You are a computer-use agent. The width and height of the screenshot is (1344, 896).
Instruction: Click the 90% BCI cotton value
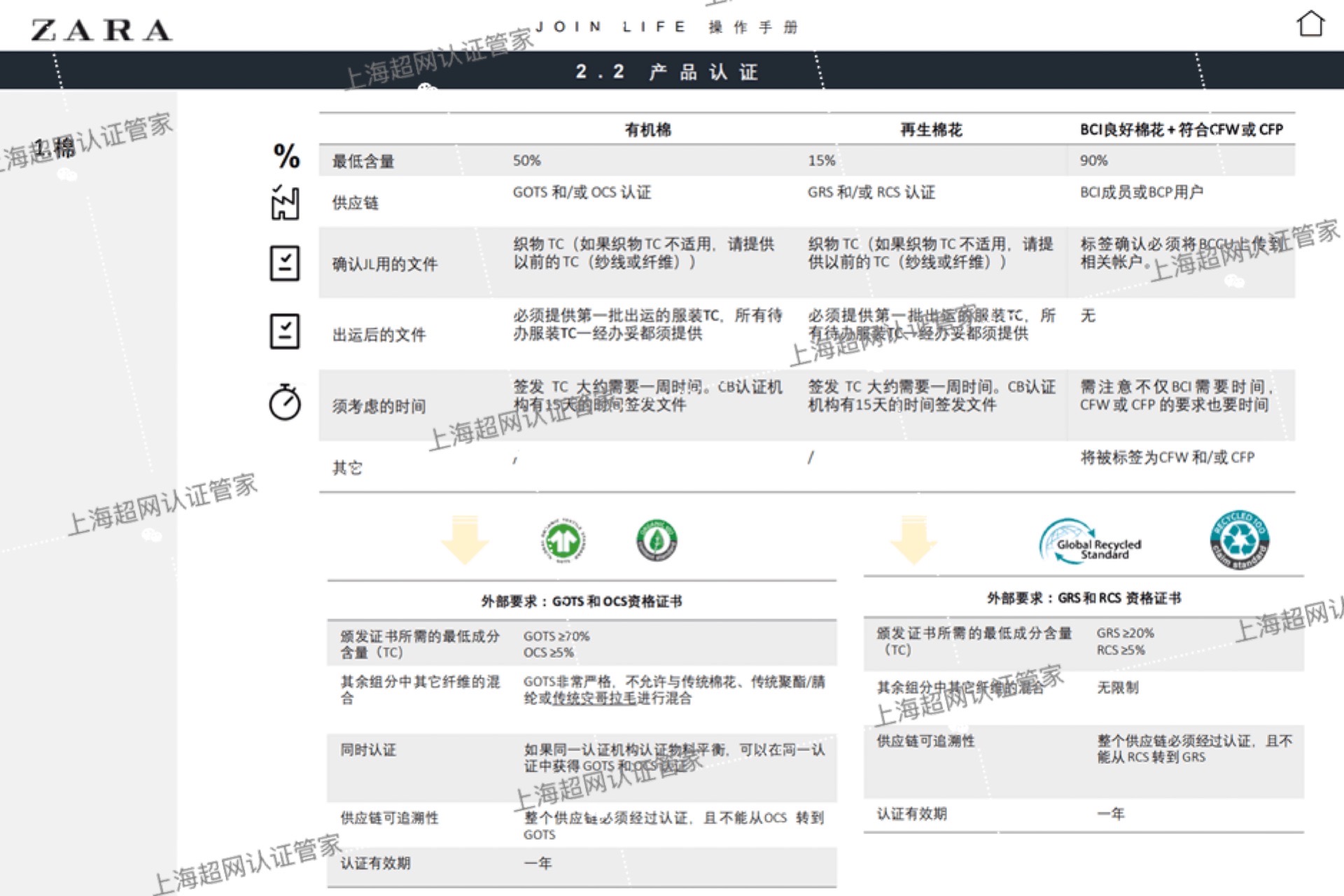click(1093, 160)
